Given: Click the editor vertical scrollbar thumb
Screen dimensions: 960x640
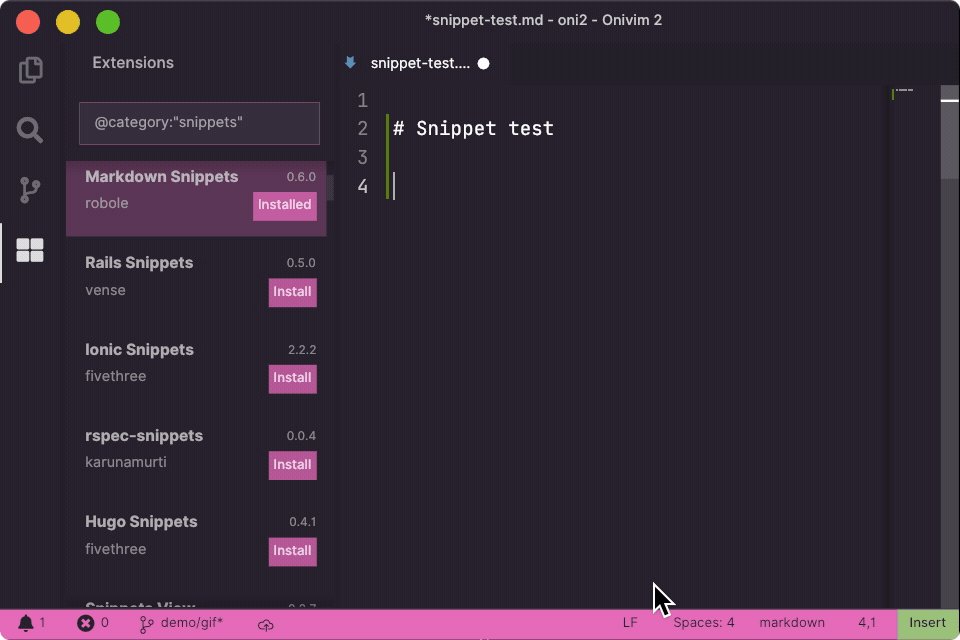Looking at the screenshot, I should 950,132.
